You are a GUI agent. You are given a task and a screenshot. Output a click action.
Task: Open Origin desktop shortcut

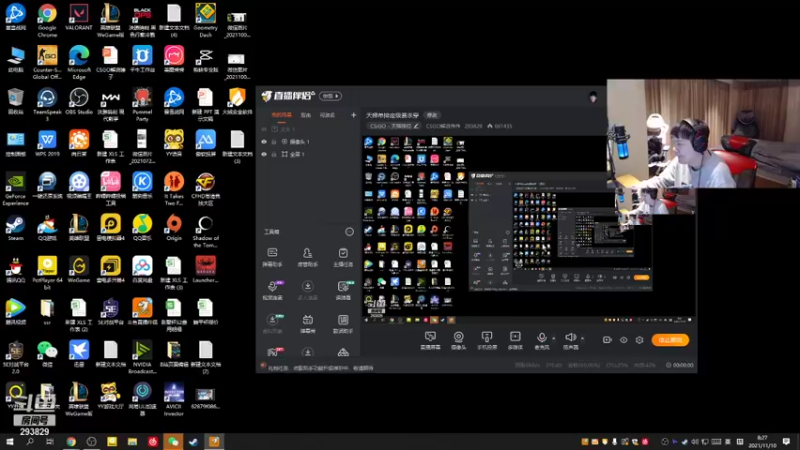pyautogui.click(x=173, y=228)
